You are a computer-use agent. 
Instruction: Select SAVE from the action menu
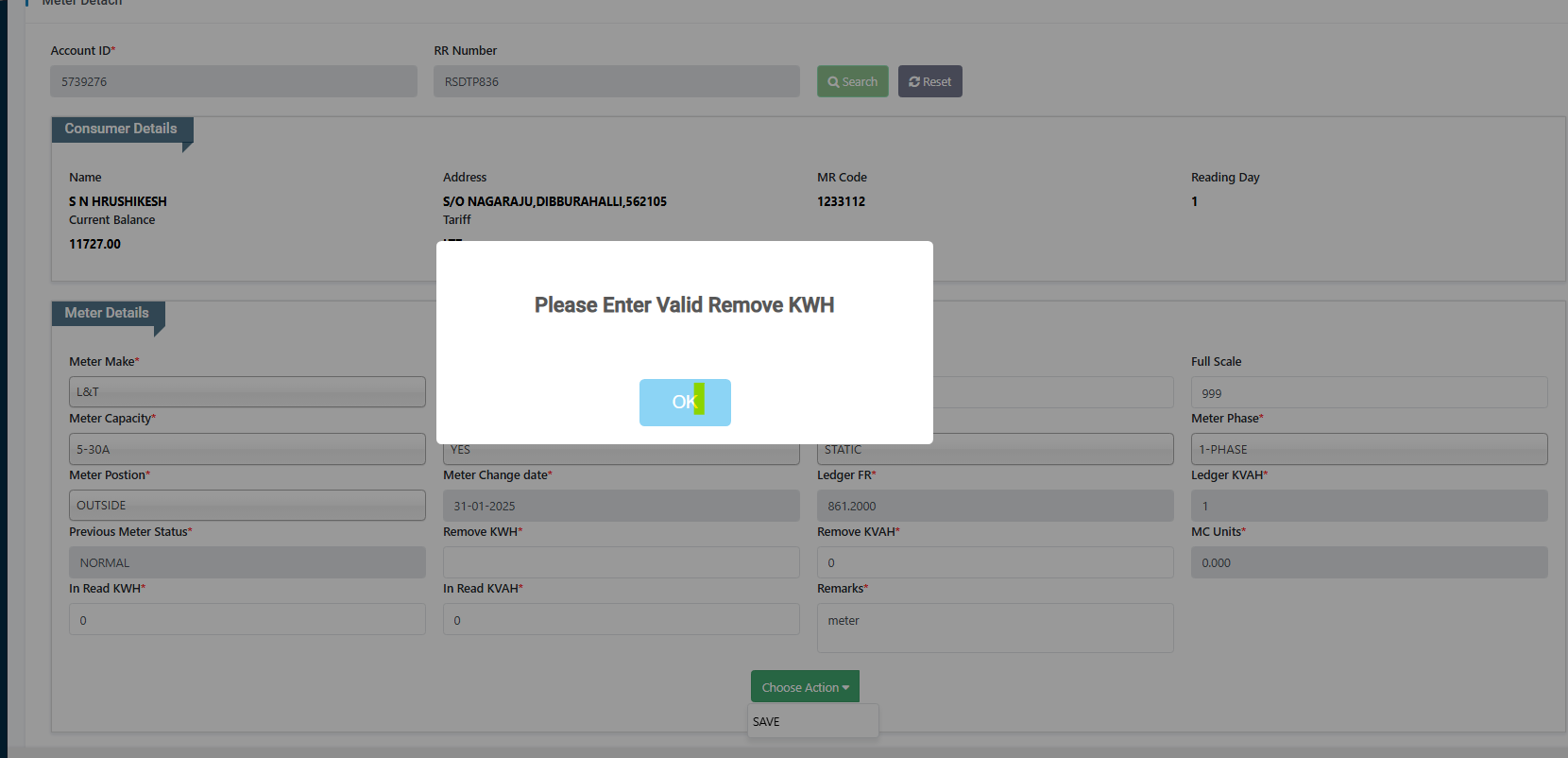click(813, 721)
